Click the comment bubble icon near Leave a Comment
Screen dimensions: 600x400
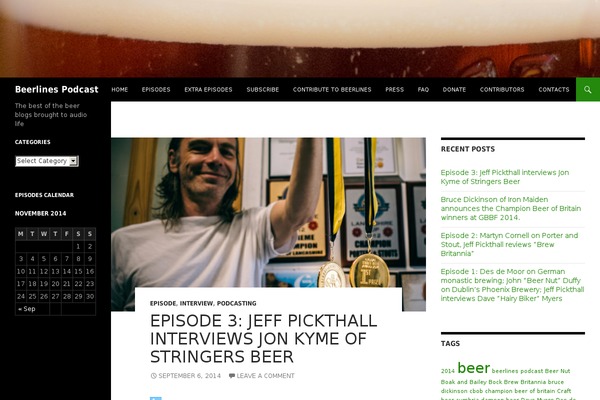[232, 376]
